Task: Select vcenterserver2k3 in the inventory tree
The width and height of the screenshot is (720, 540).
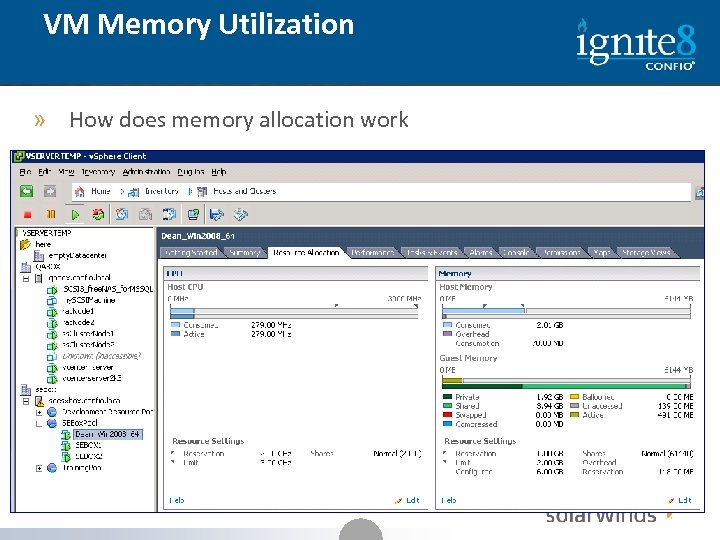Action: (92, 379)
